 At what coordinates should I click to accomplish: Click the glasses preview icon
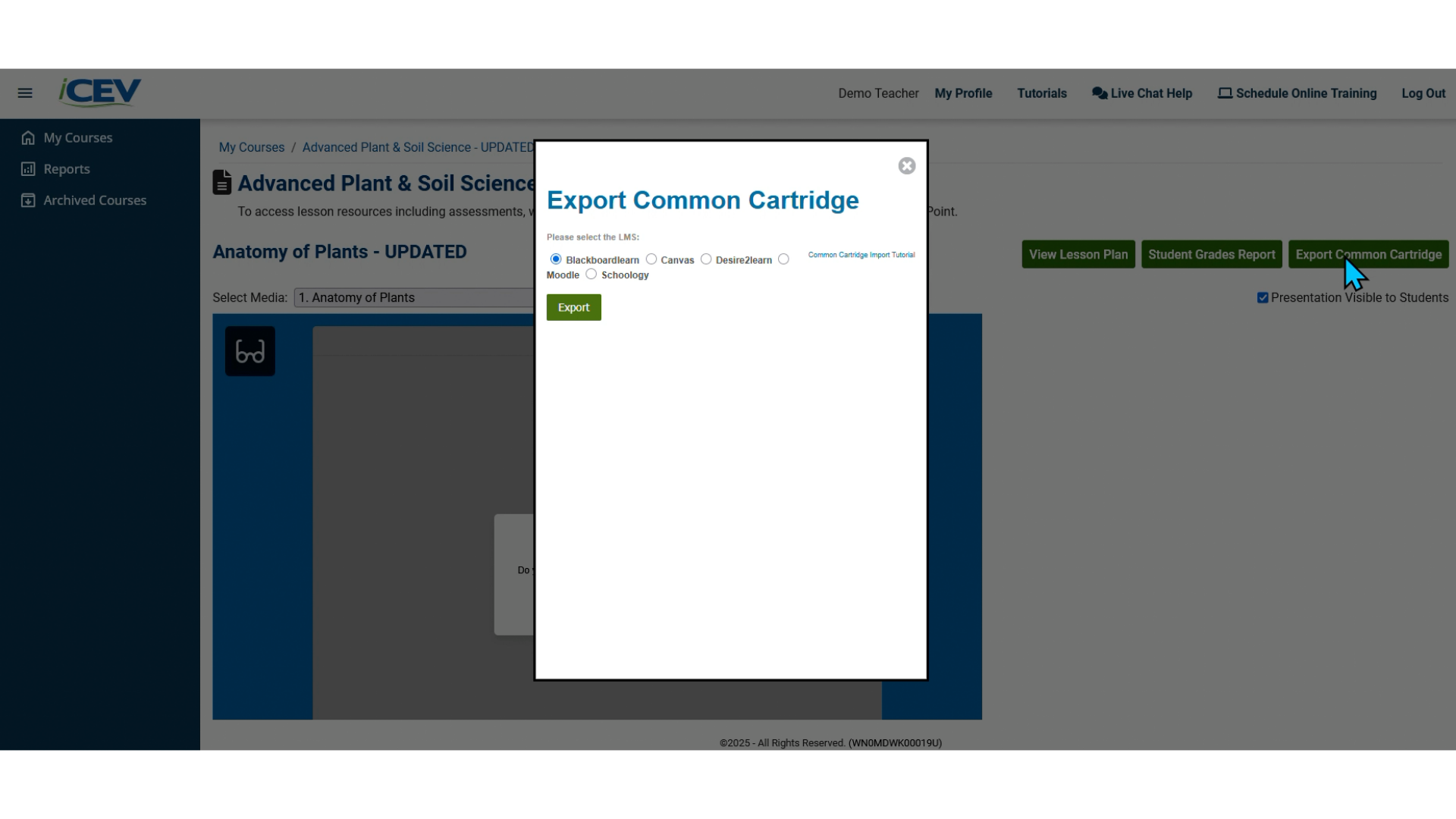[x=250, y=351]
